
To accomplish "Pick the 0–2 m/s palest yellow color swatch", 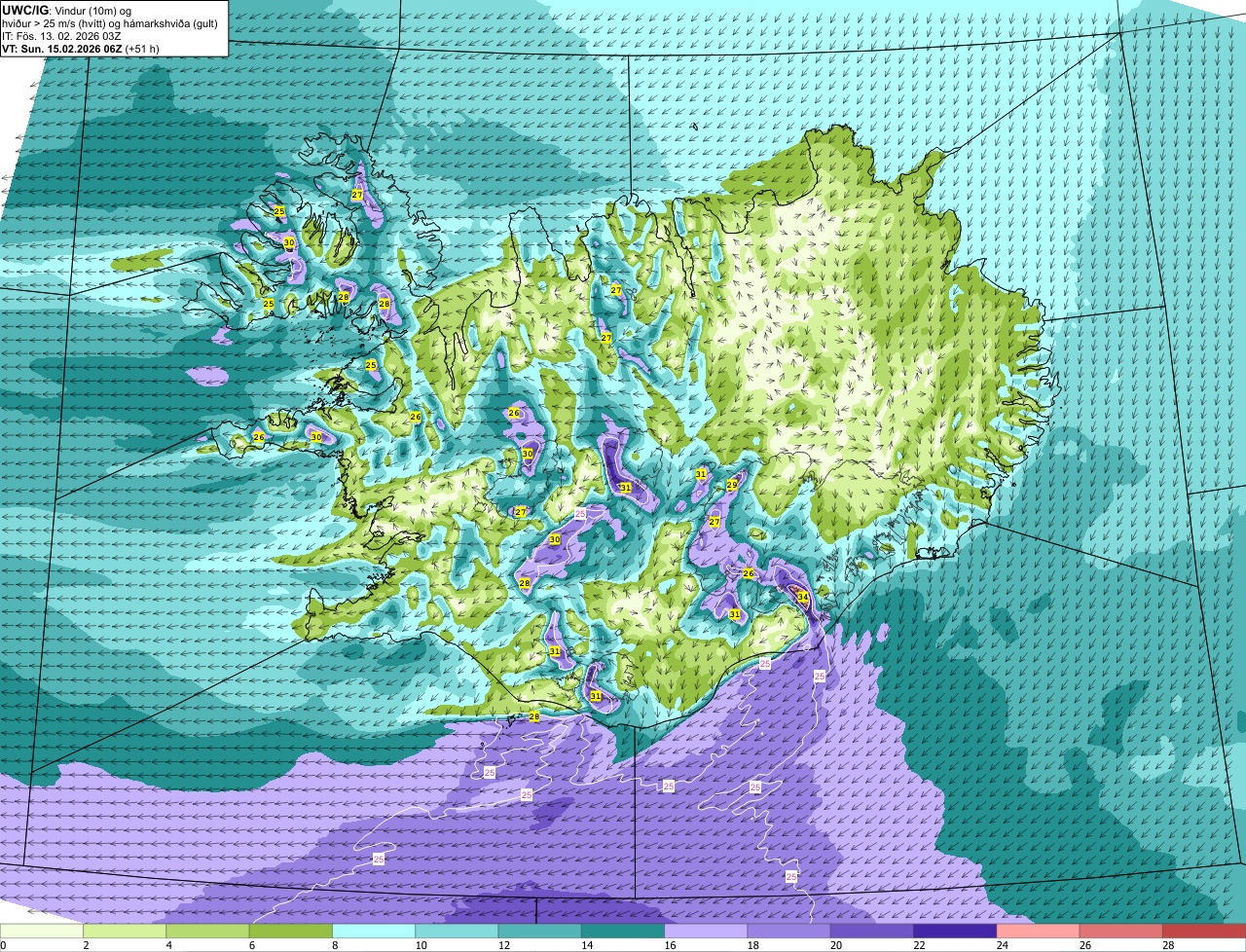I will [x=42, y=932].
